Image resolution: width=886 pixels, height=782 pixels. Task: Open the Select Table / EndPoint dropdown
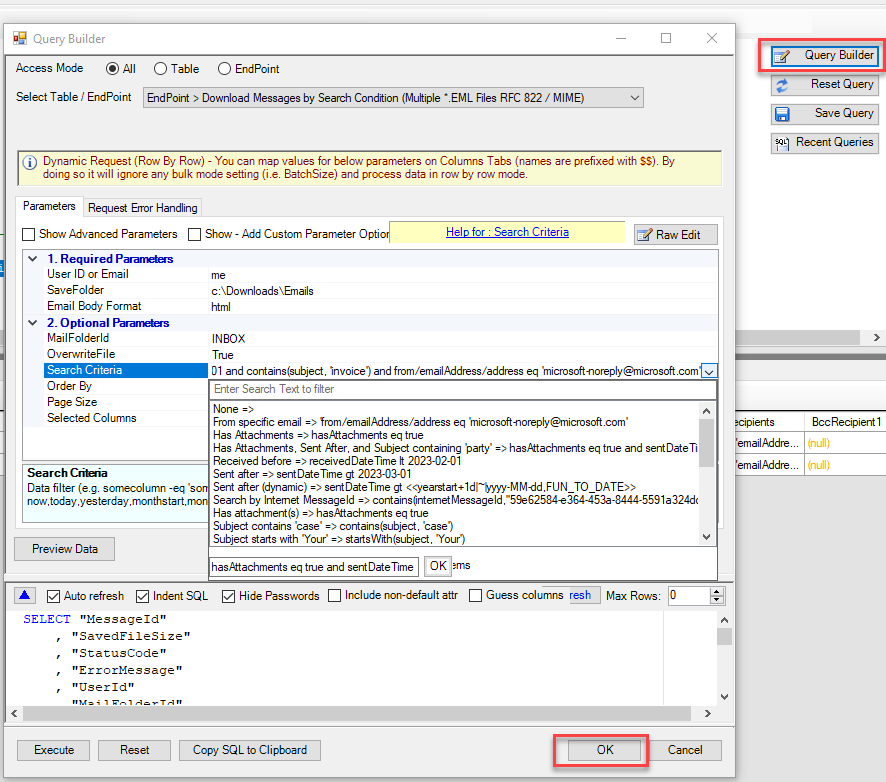click(393, 98)
